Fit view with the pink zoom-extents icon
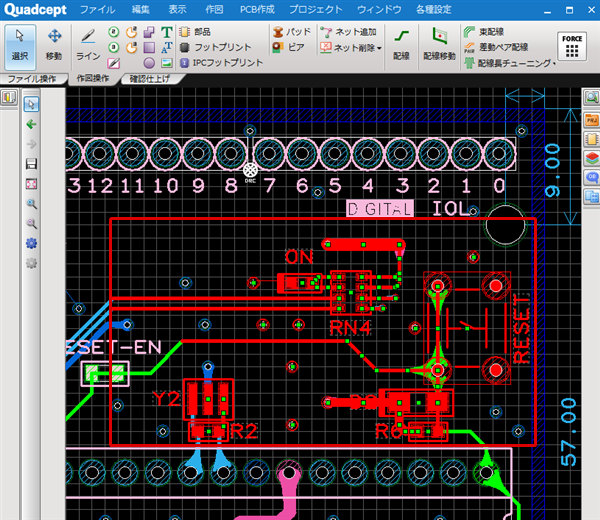The image size is (600, 520). (31, 184)
